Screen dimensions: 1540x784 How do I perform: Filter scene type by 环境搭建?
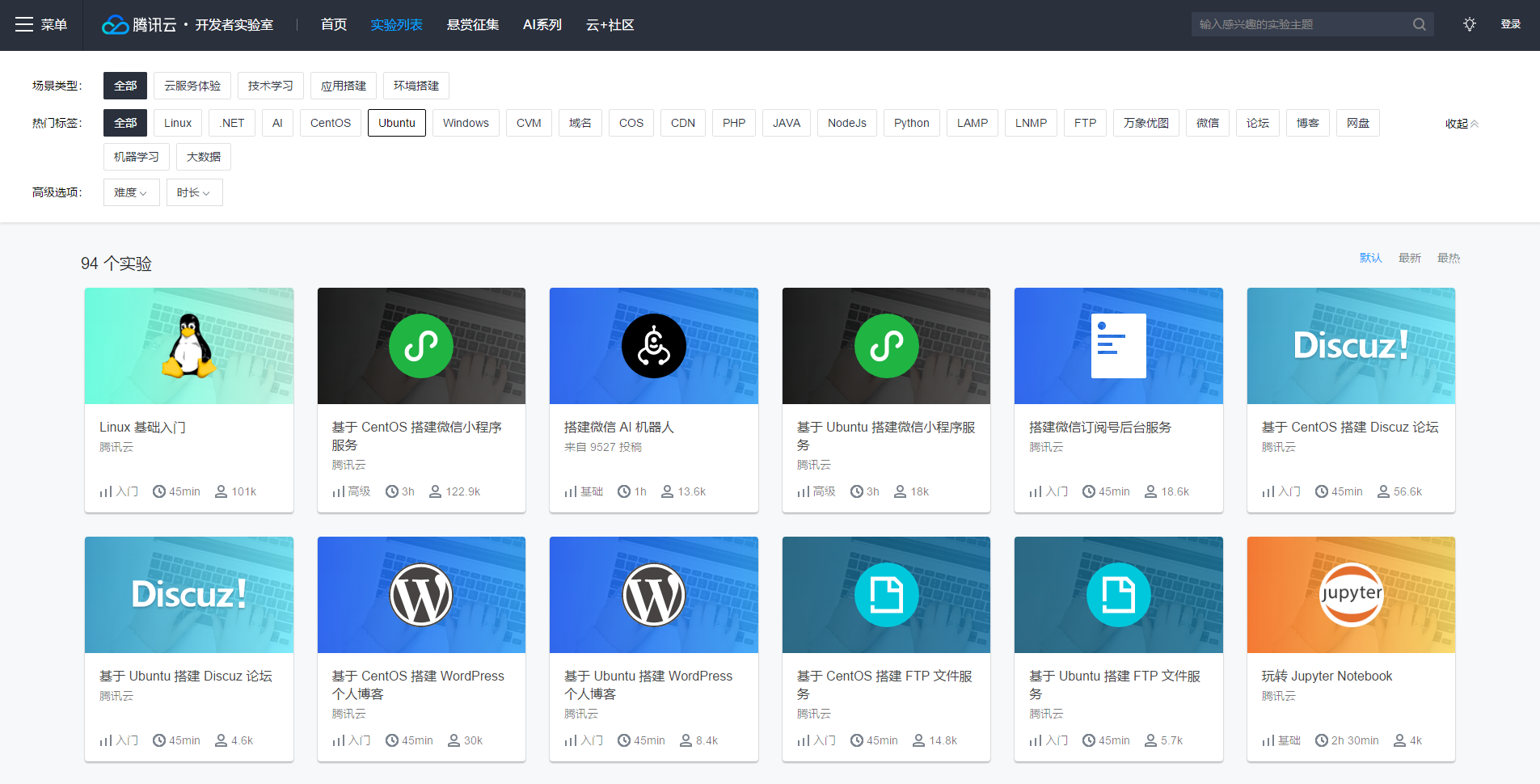[416, 86]
